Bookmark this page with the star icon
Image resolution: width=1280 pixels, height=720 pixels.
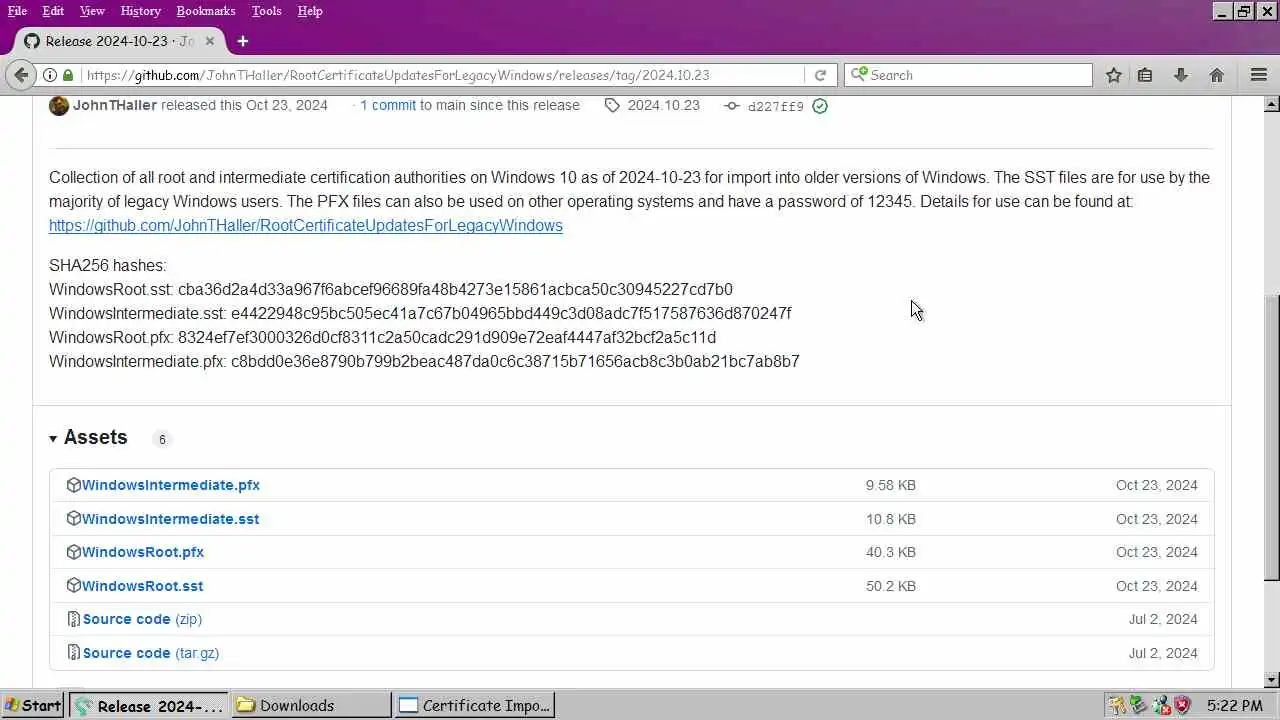pyautogui.click(x=1113, y=75)
